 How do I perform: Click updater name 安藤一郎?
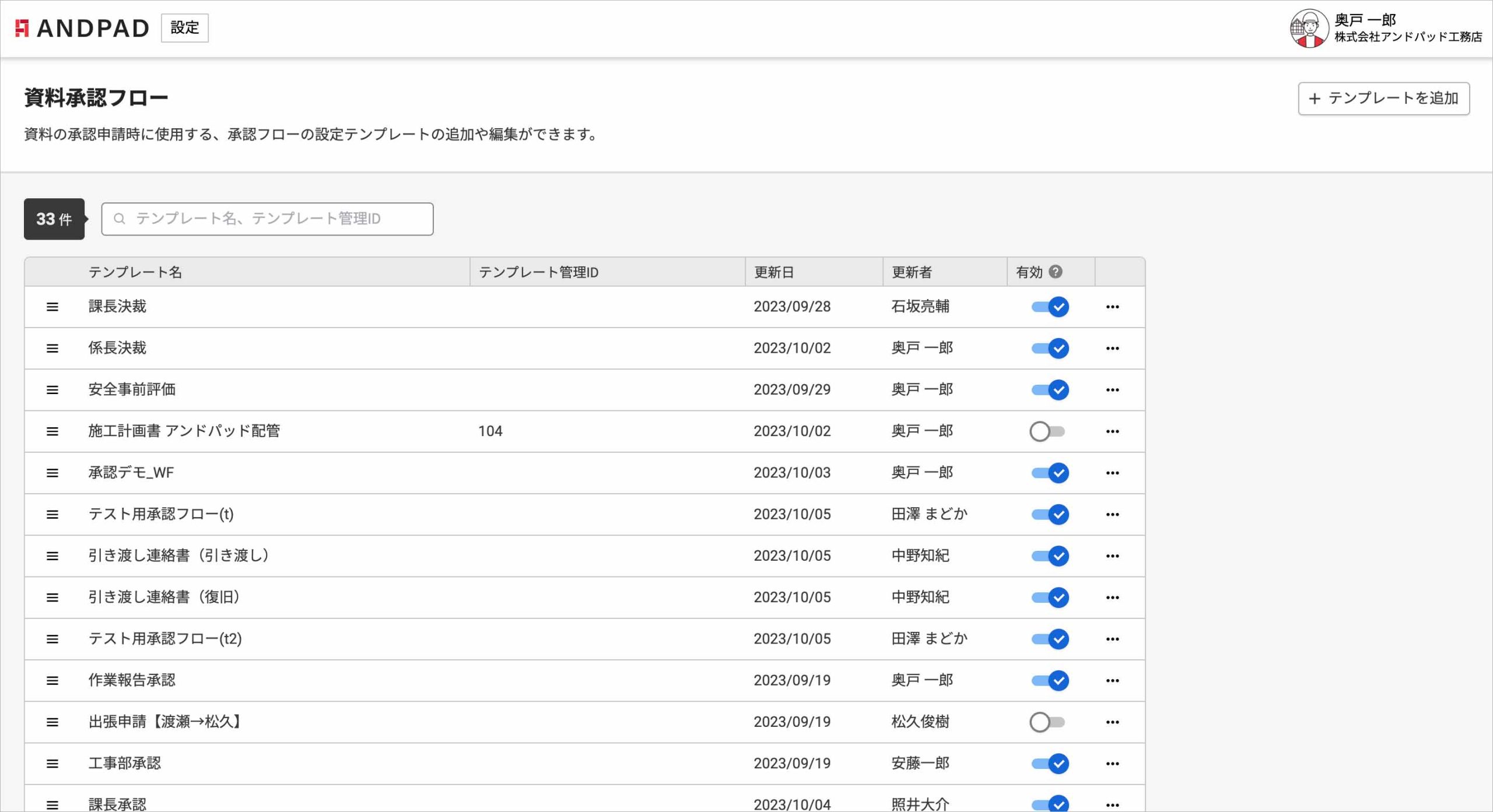[920, 764]
